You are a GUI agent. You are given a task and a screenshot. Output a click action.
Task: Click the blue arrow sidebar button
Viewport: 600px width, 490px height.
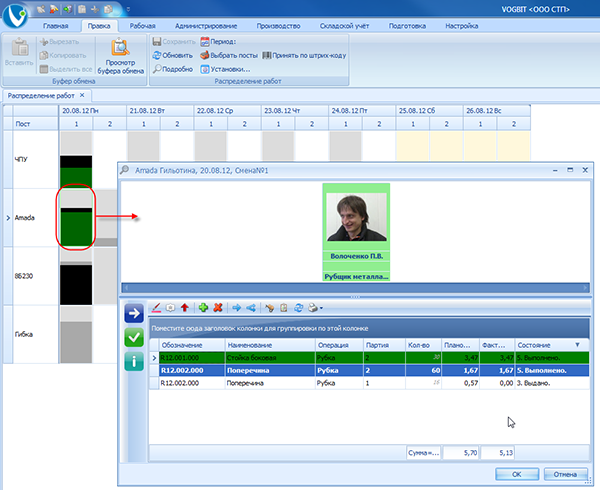click(x=133, y=313)
